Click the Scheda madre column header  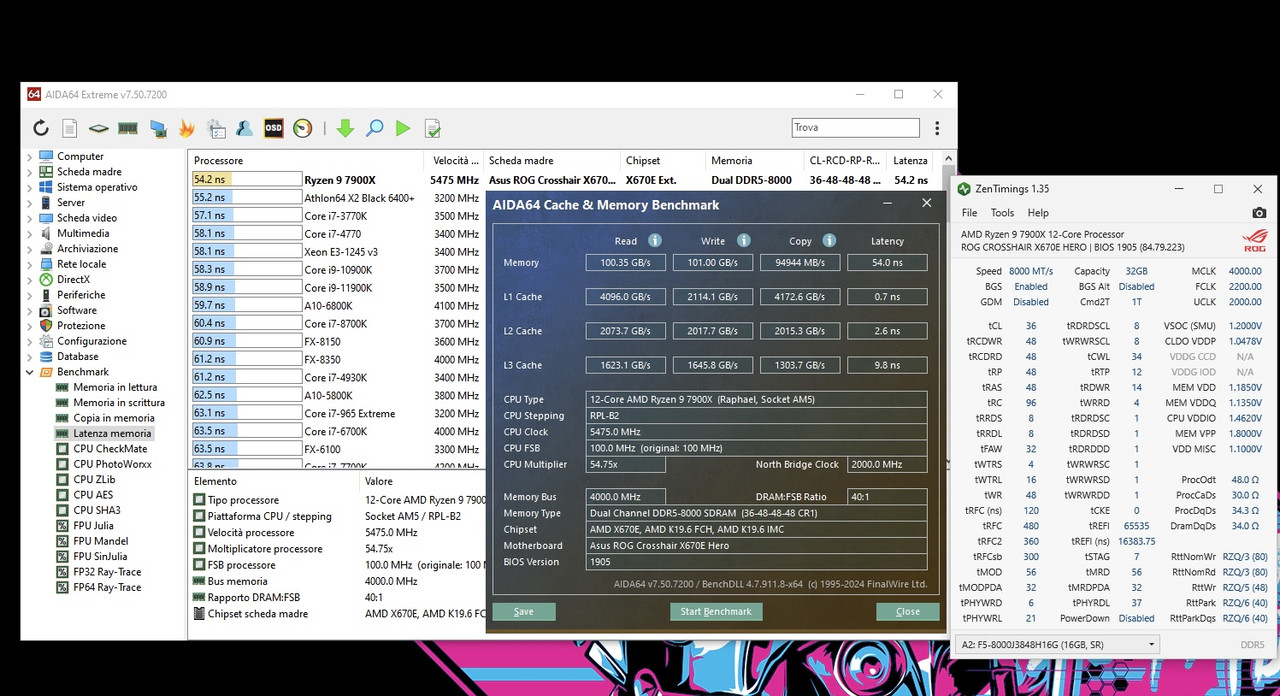tap(552, 160)
